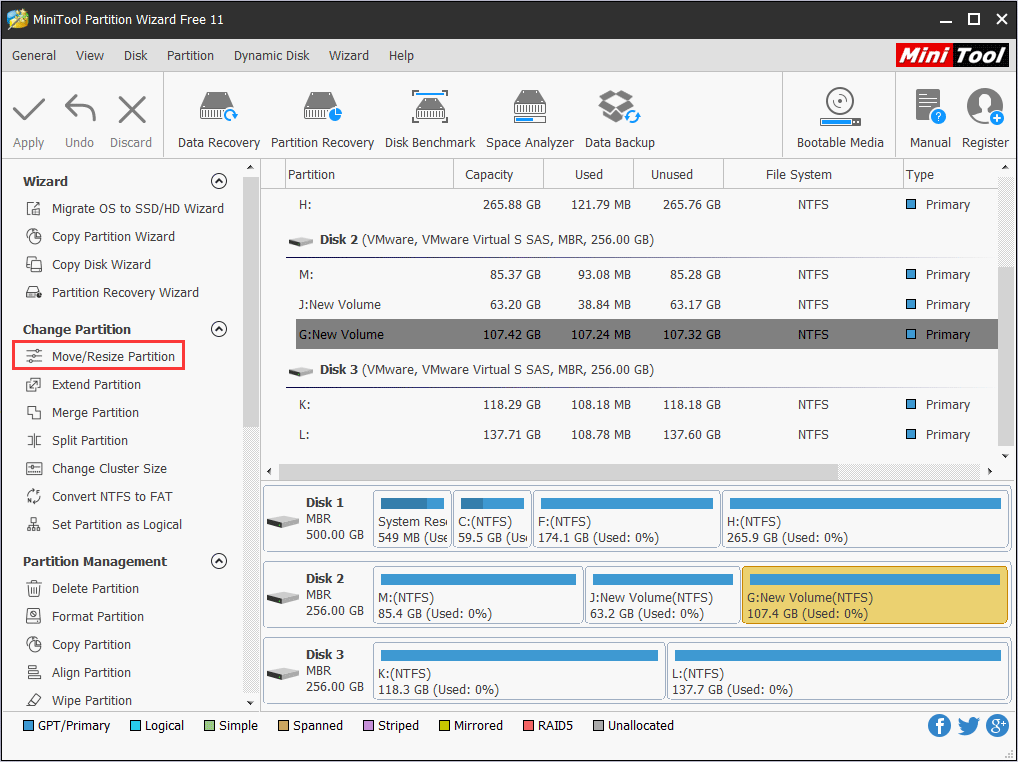Sort by the Unused column header

678,175
